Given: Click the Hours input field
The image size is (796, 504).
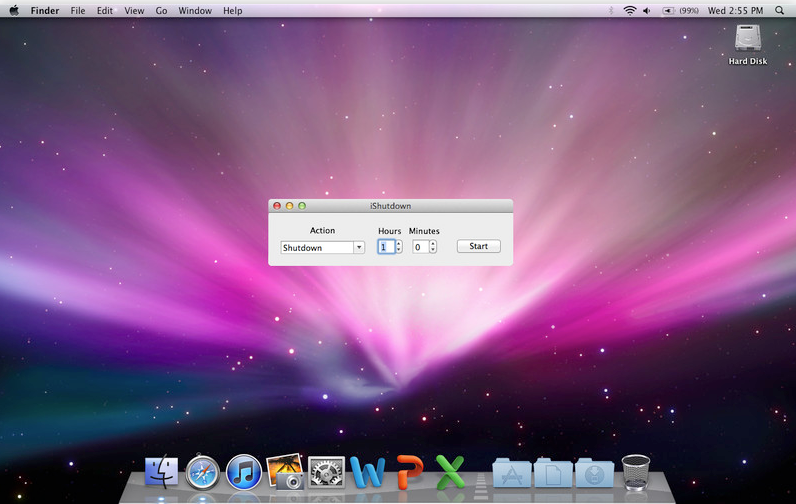Looking at the screenshot, I should (x=385, y=247).
